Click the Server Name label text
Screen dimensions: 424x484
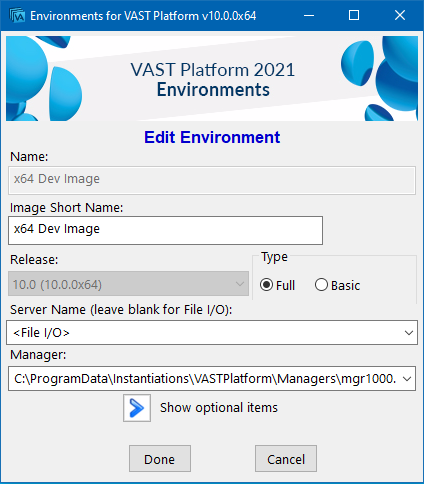(121, 310)
